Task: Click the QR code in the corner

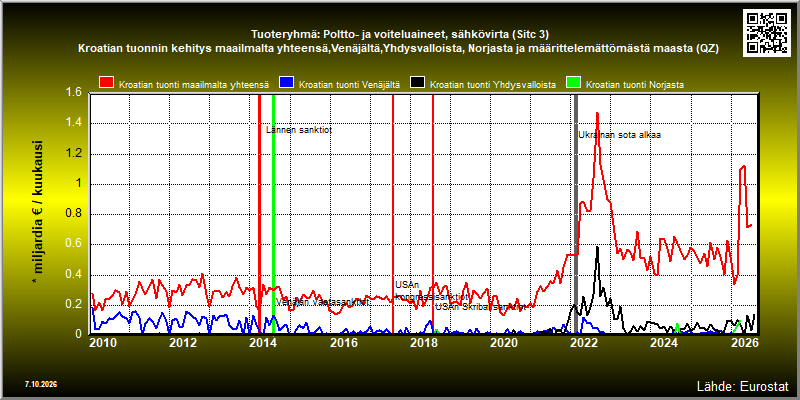Action: (x=769, y=33)
